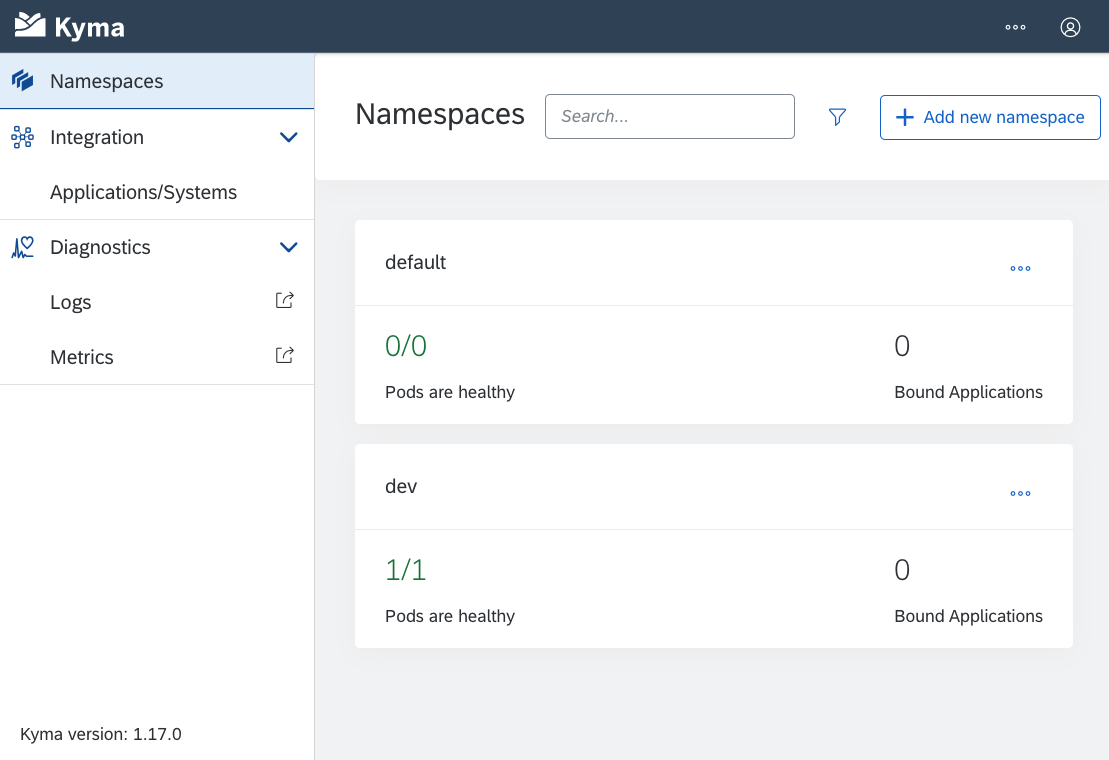The width and height of the screenshot is (1109, 760).
Task: Open the user profile icon menu
Action: pos(1070,27)
